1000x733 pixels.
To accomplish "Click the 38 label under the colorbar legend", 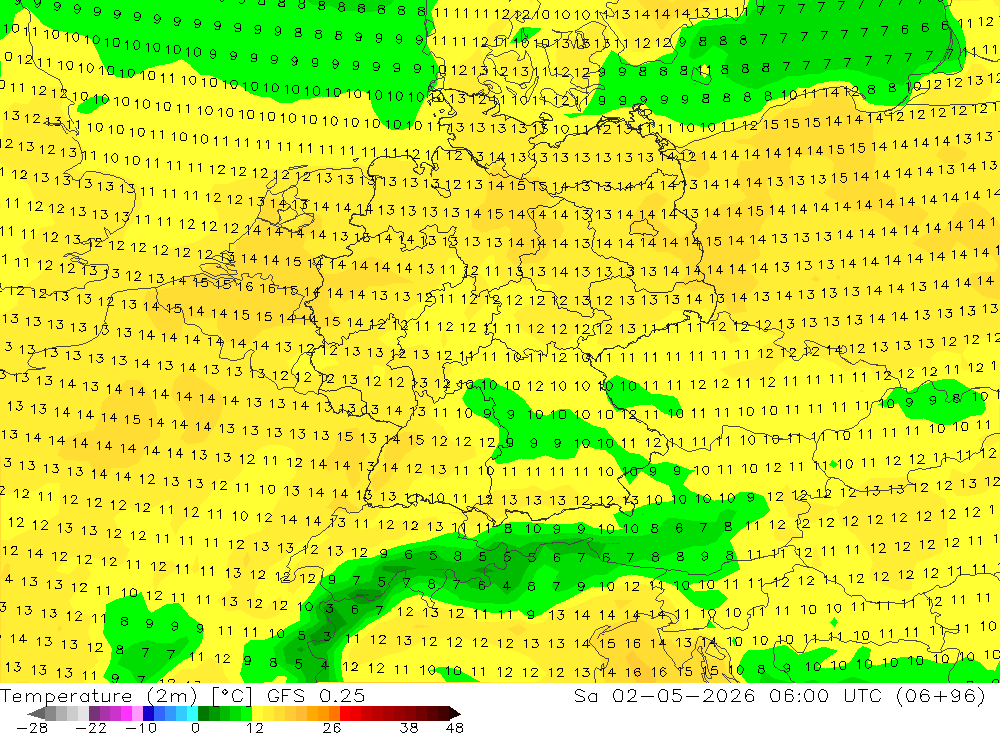I will pyautogui.click(x=409, y=727).
